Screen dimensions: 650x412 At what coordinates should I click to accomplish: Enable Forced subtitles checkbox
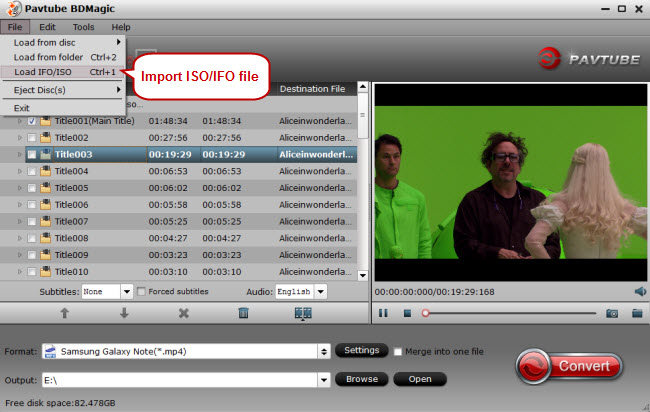tap(141, 291)
